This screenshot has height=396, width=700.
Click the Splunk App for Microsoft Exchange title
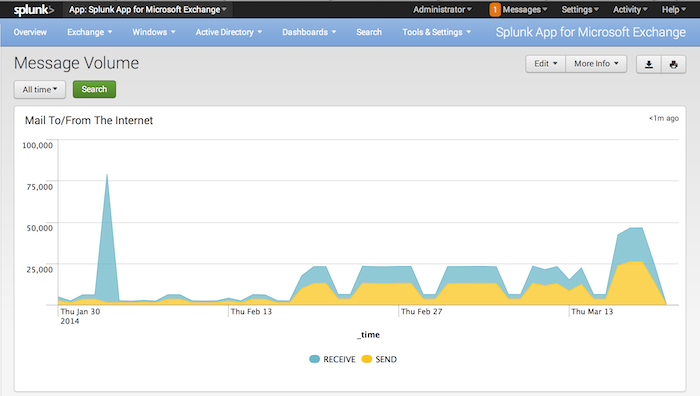pyautogui.click(x=591, y=32)
